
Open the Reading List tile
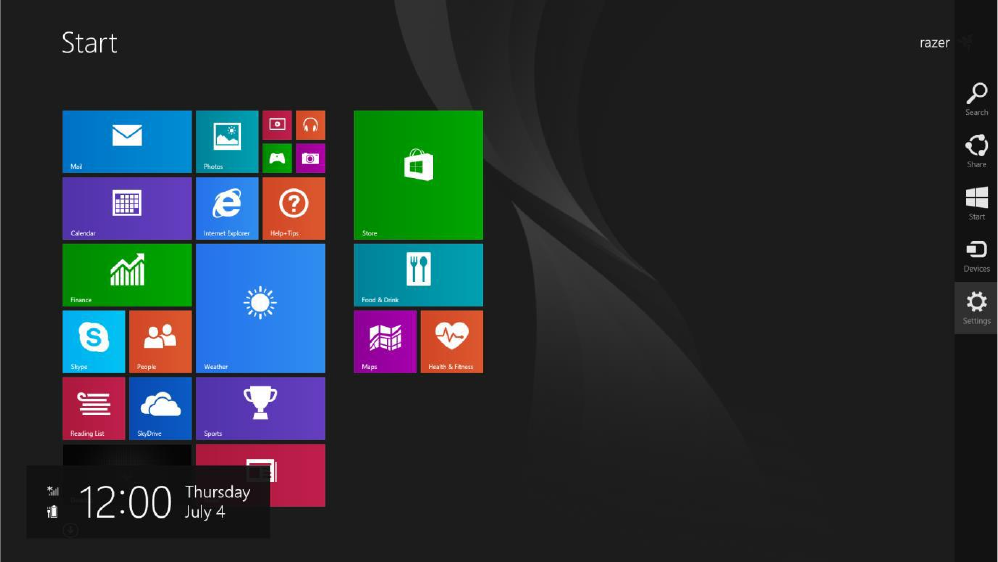[94, 408]
